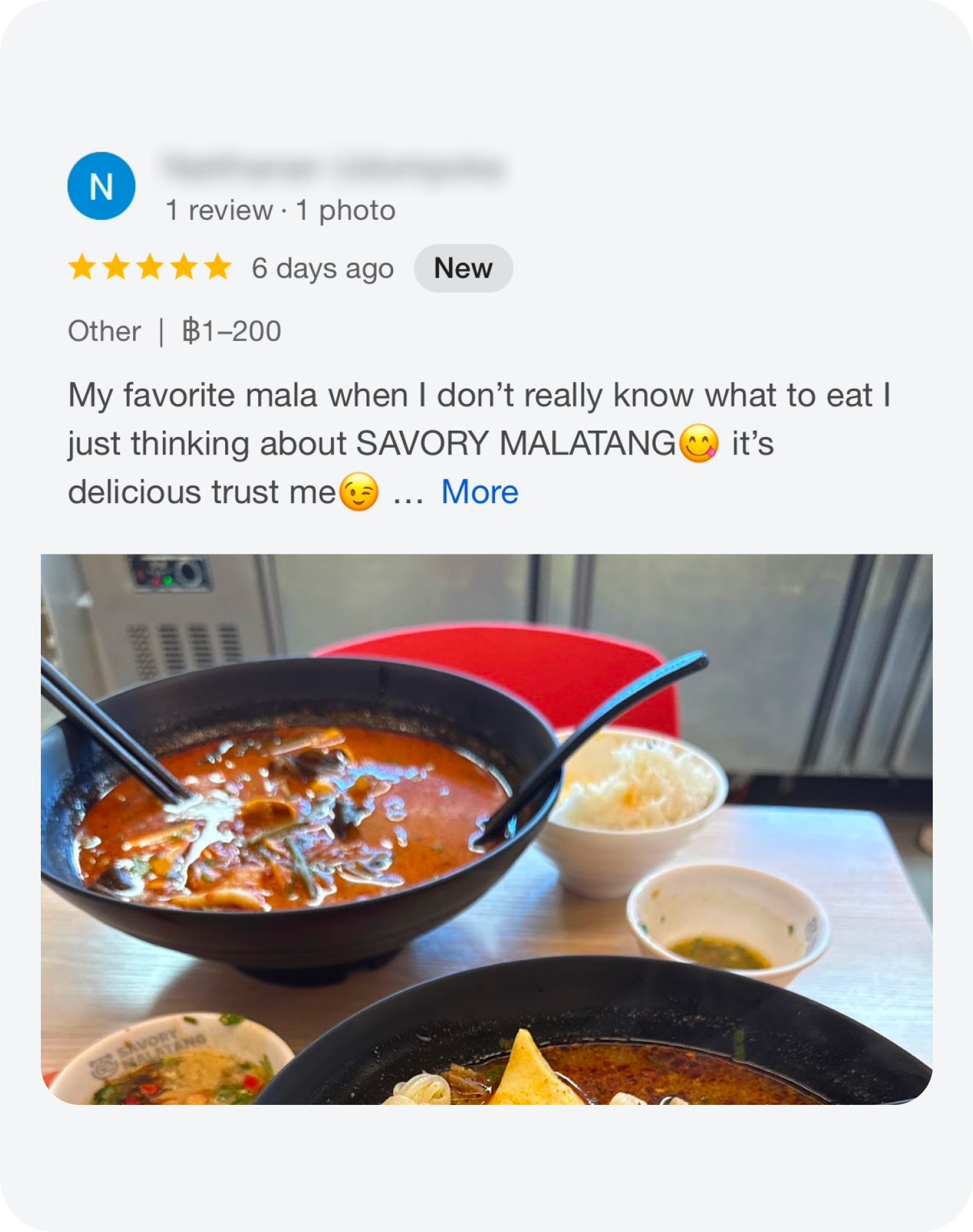Screen dimensions: 973x1232
Task: Click the "My favorite mala" review text
Action: tap(195, 396)
